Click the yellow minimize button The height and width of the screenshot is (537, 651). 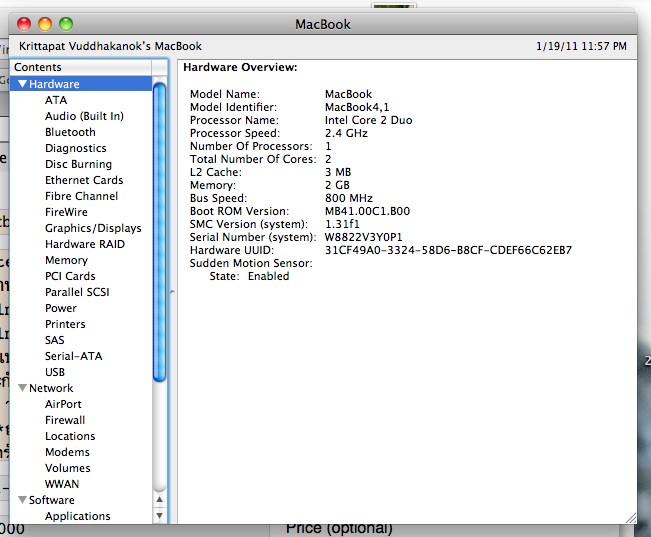tap(45, 24)
